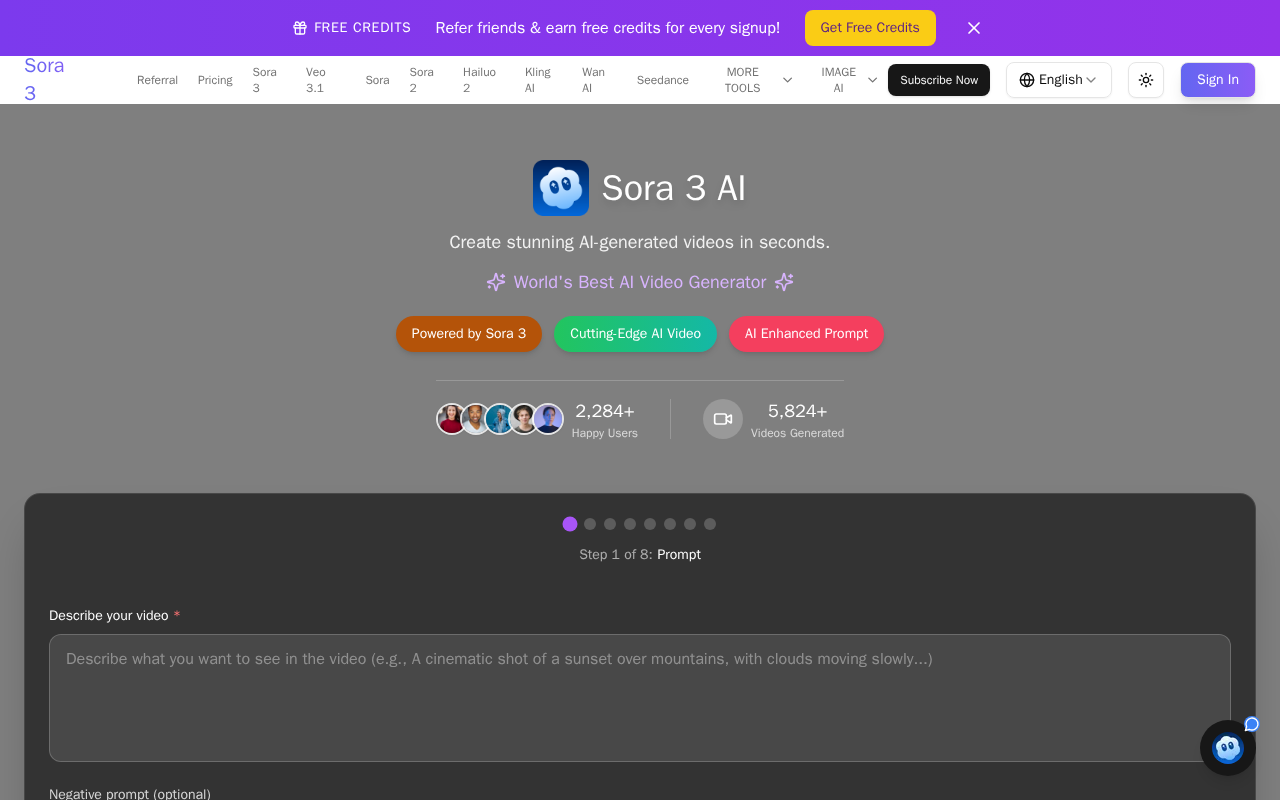The image size is (1280, 800).
Task: Open the Pricing page
Action: (215, 80)
